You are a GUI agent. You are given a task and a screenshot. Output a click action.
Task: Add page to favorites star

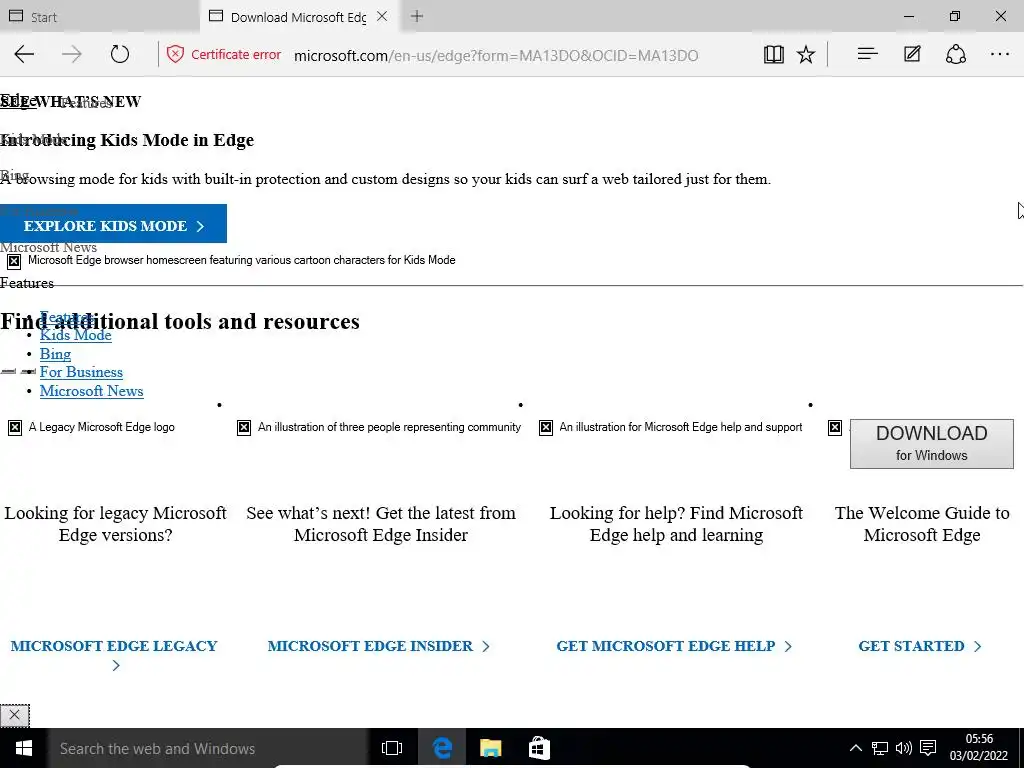pyautogui.click(x=806, y=54)
